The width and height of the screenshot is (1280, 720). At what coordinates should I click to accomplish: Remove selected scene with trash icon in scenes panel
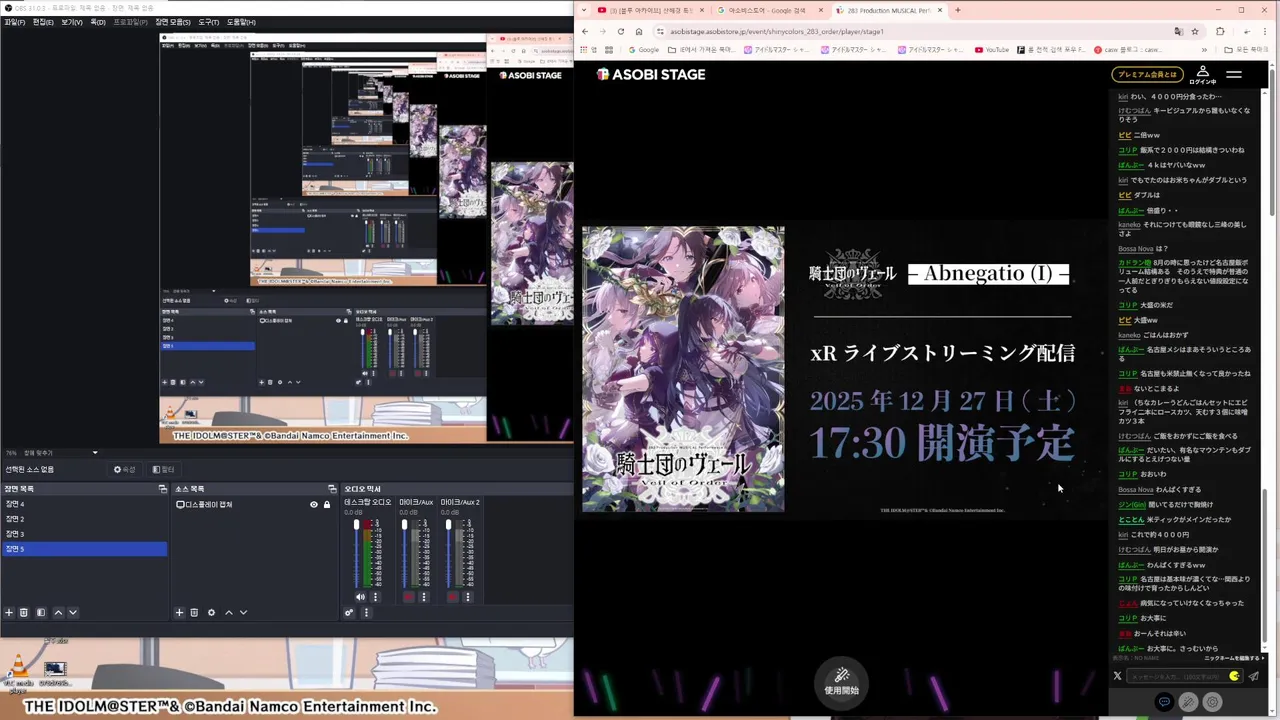pyautogui.click(x=24, y=612)
